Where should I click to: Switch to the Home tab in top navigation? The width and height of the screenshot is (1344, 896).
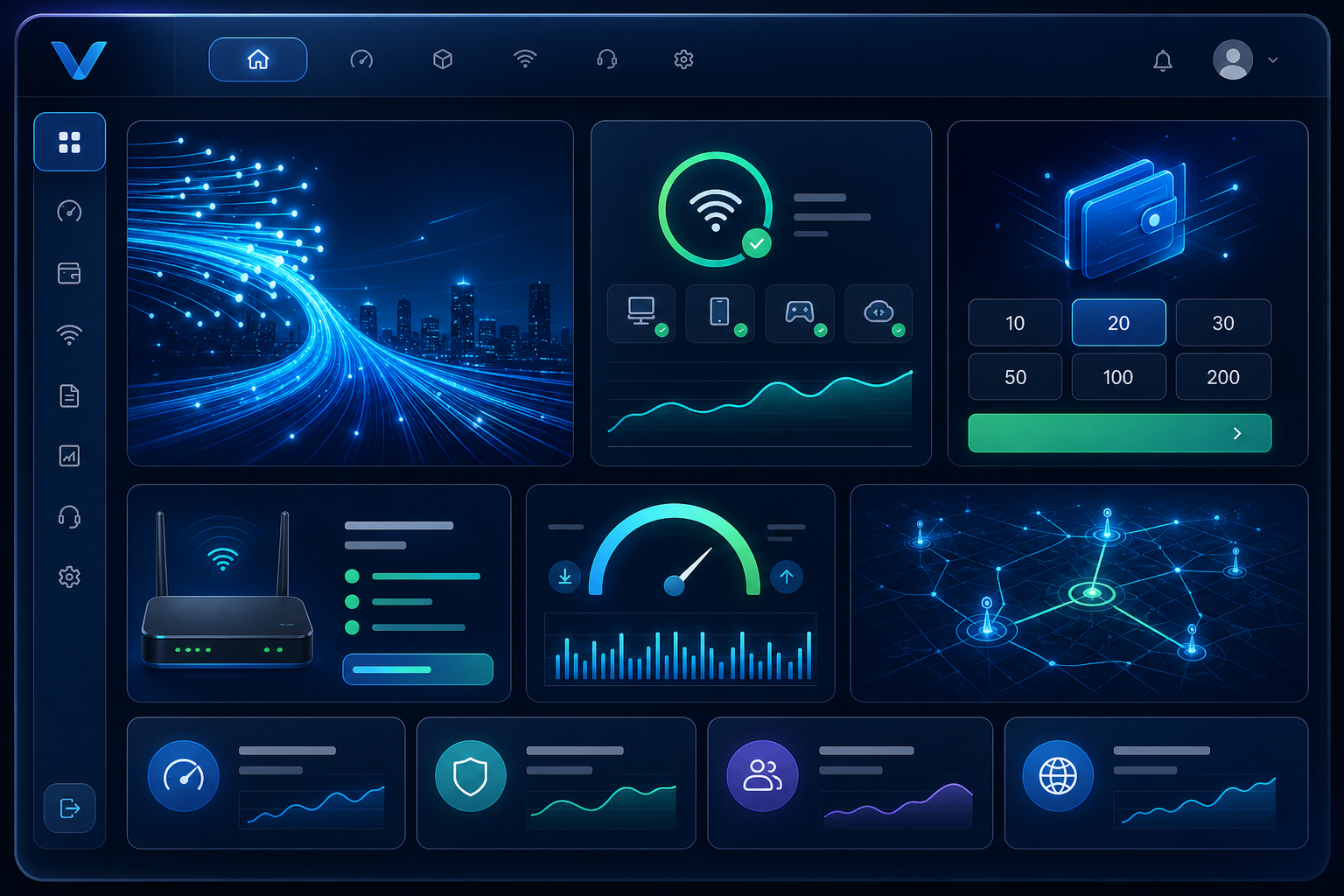tap(258, 59)
